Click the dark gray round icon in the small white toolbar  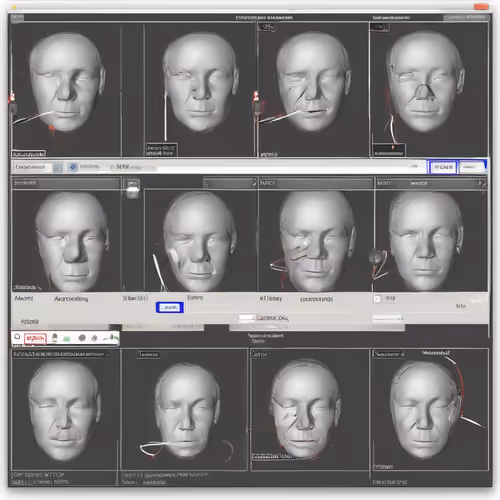82,338
